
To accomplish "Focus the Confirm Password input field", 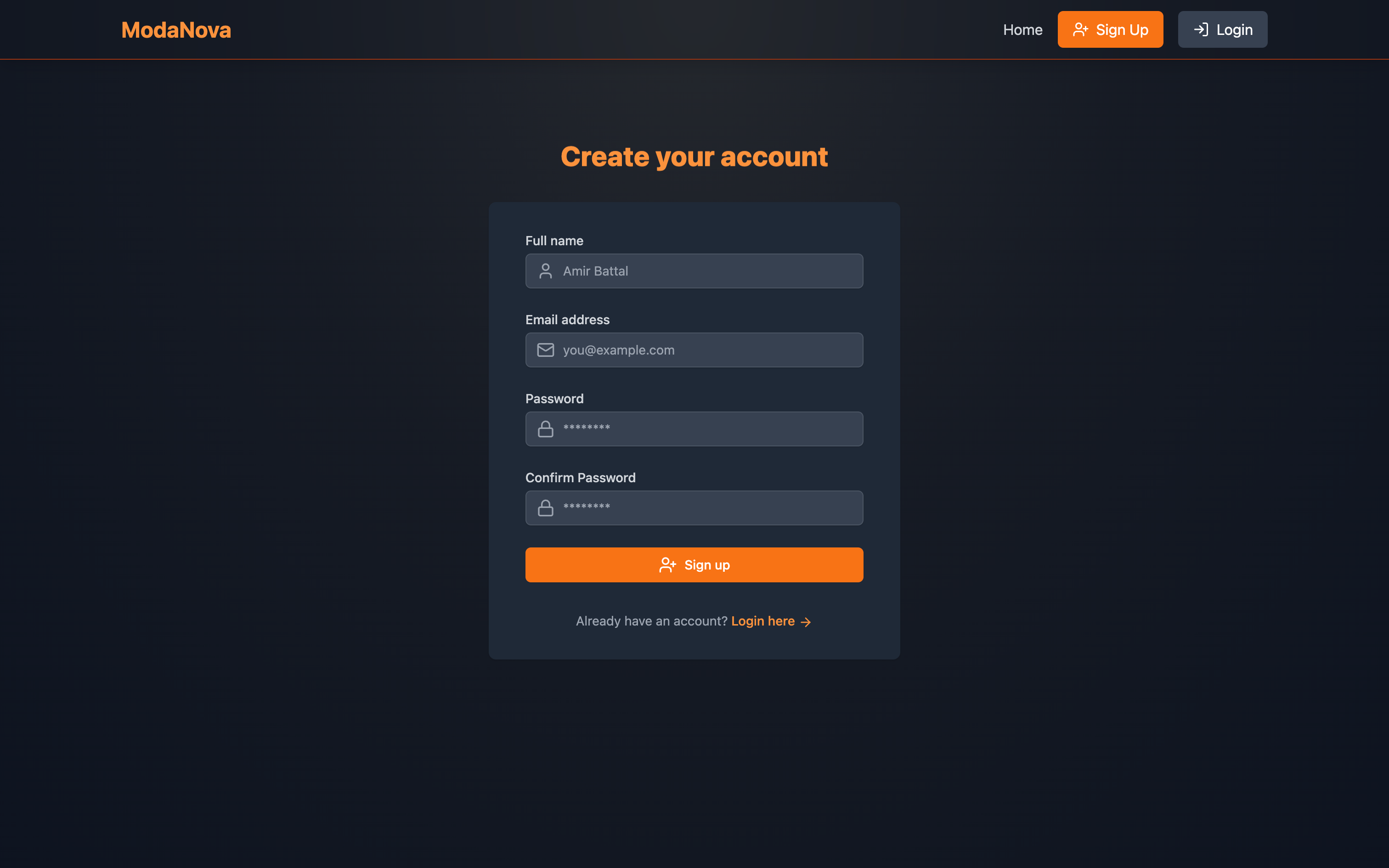I will click(x=694, y=507).
